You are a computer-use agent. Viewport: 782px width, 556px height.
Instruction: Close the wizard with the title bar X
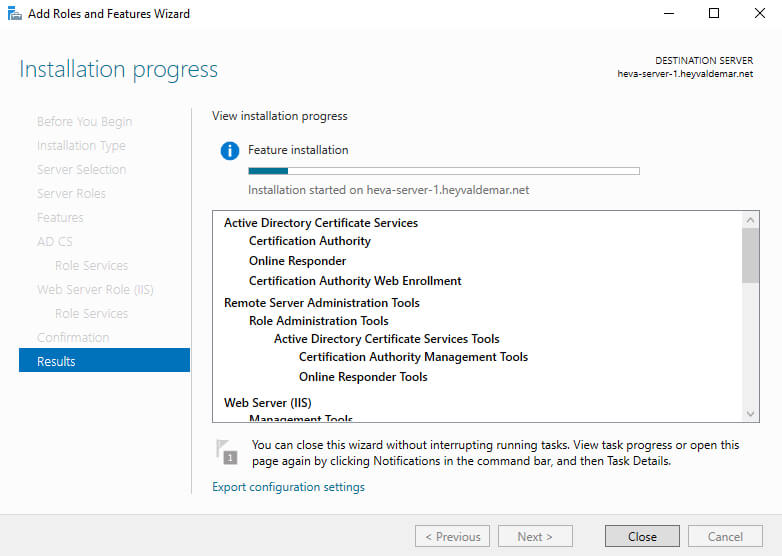[x=760, y=13]
